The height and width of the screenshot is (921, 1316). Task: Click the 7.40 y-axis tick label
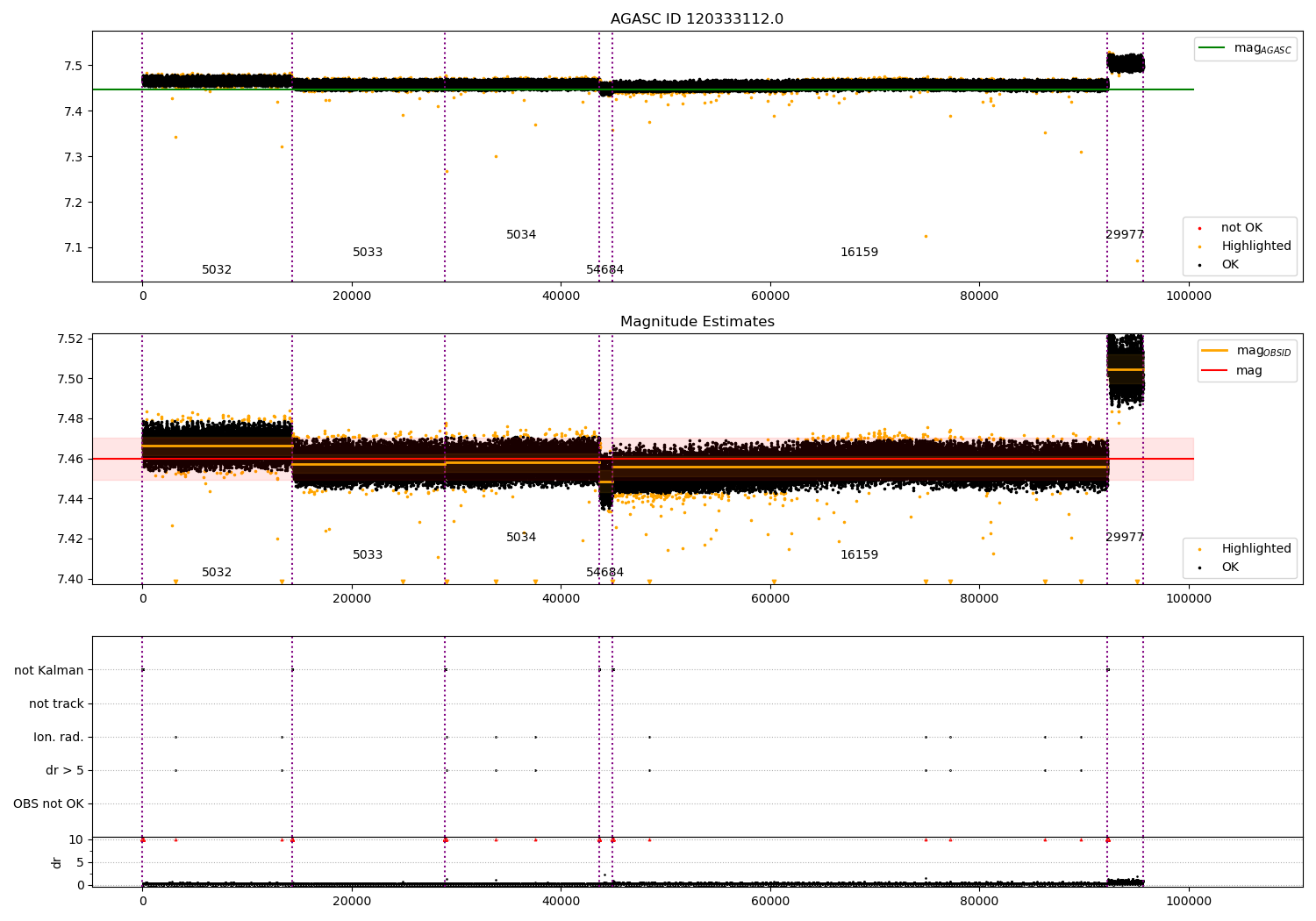[x=70, y=580]
